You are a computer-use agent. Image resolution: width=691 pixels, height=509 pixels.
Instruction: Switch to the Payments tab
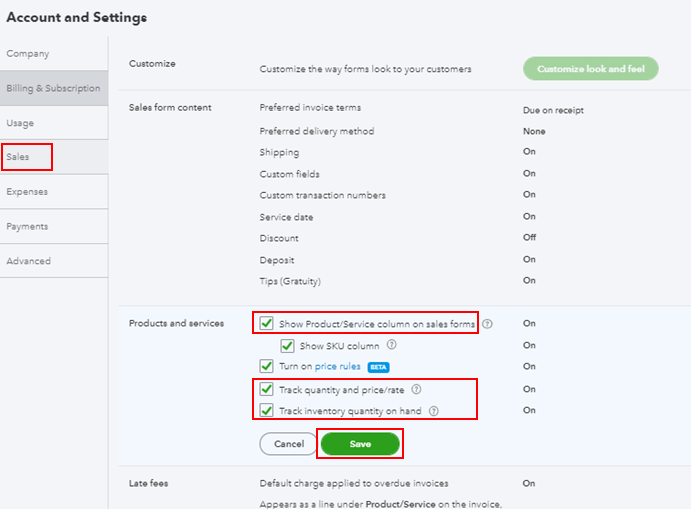coord(28,226)
